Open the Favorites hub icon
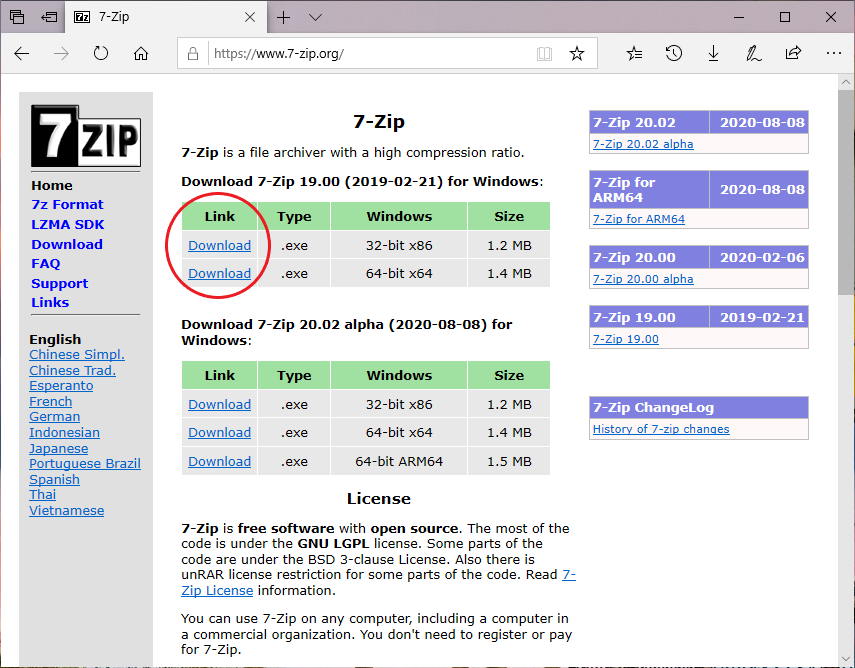The image size is (855, 668). 634,53
